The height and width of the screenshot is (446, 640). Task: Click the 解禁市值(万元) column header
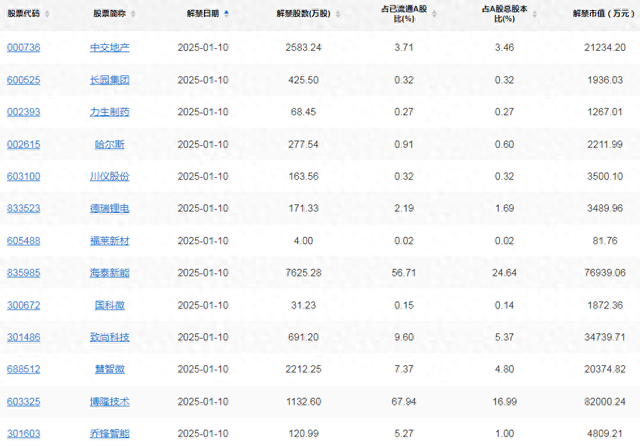(x=604, y=13)
